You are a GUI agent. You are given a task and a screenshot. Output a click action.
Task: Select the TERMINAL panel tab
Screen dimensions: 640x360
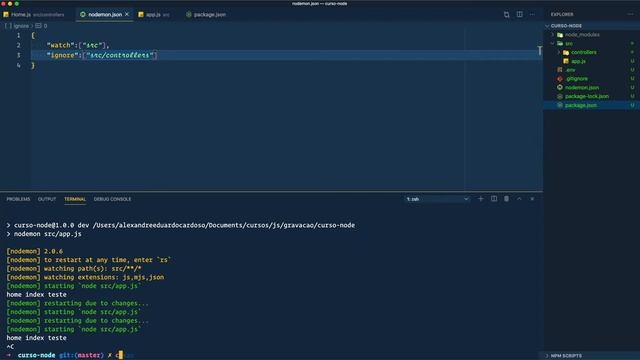(75, 199)
